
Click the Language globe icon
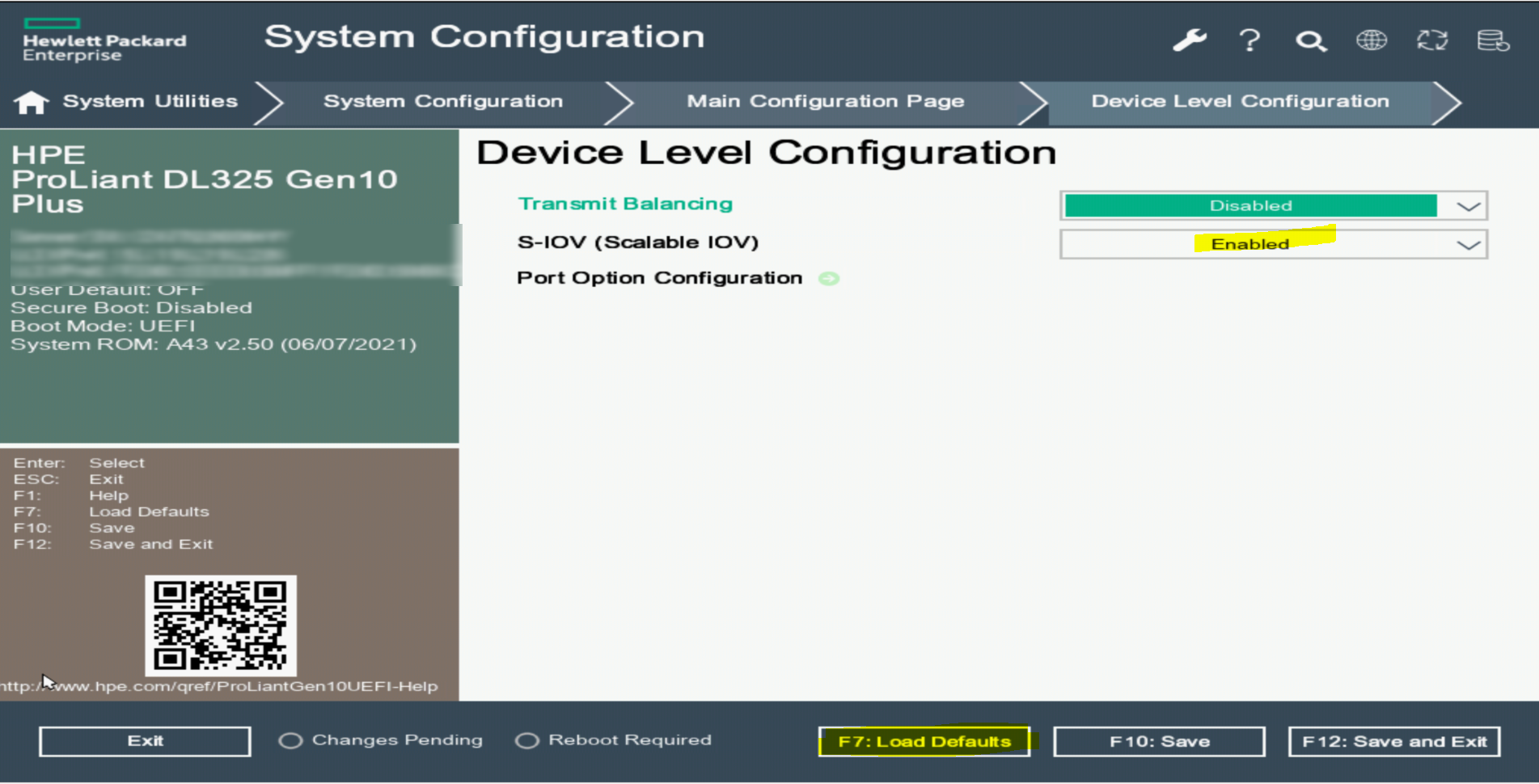point(1372,40)
